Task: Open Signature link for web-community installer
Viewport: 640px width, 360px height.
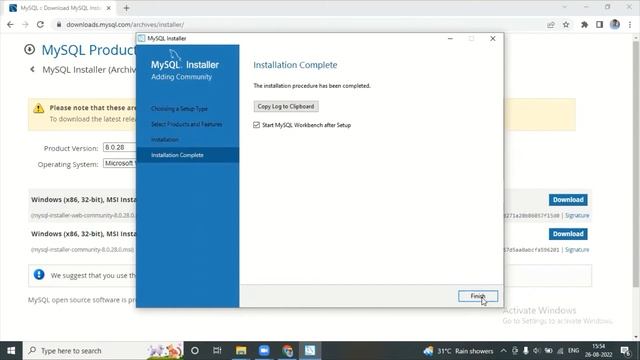Action: tap(577, 215)
